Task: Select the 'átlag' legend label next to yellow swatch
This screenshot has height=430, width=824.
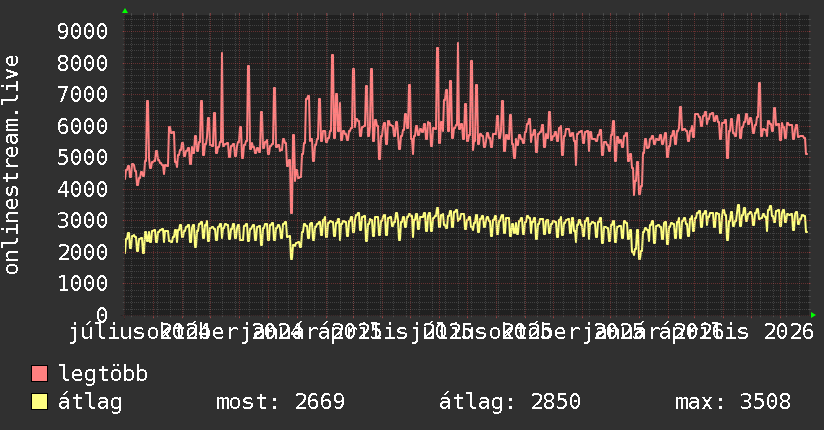Action: tap(90, 402)
